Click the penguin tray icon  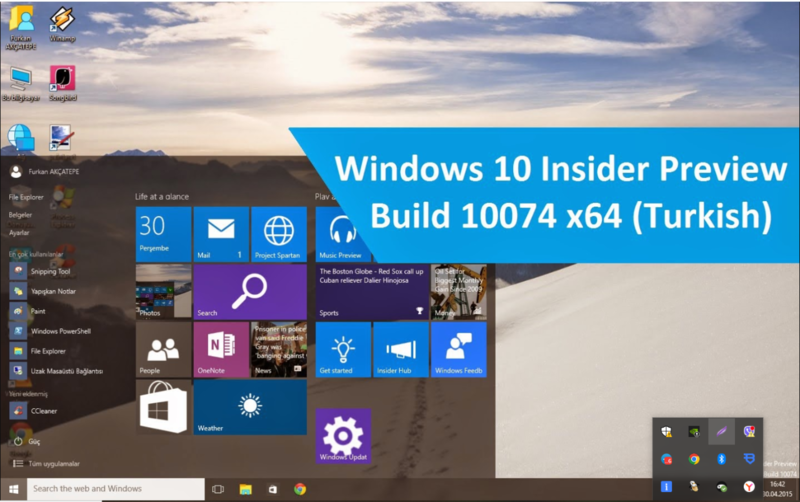click(694, 486)
